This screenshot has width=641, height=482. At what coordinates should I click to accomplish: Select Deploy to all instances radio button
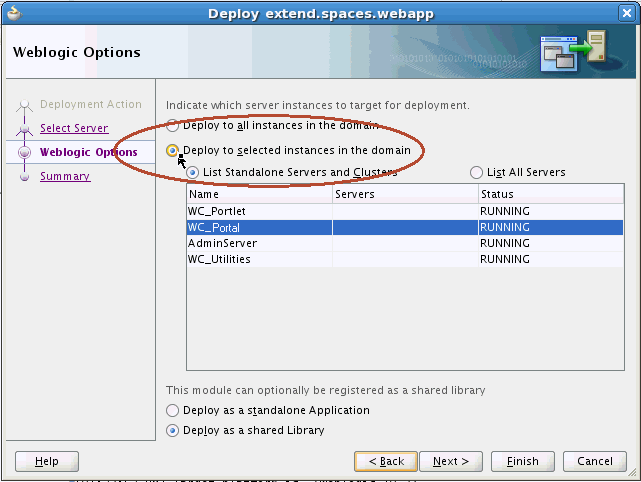click(173, 126)
